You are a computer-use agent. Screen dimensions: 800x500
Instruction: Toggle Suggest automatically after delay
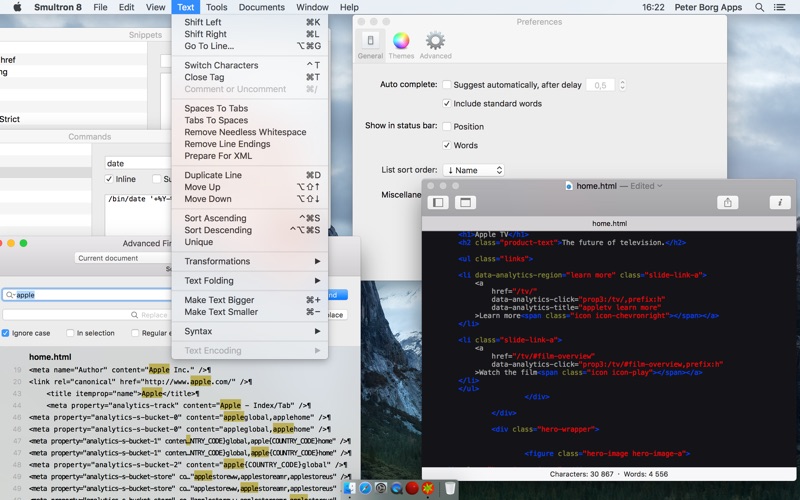[446, 85]
